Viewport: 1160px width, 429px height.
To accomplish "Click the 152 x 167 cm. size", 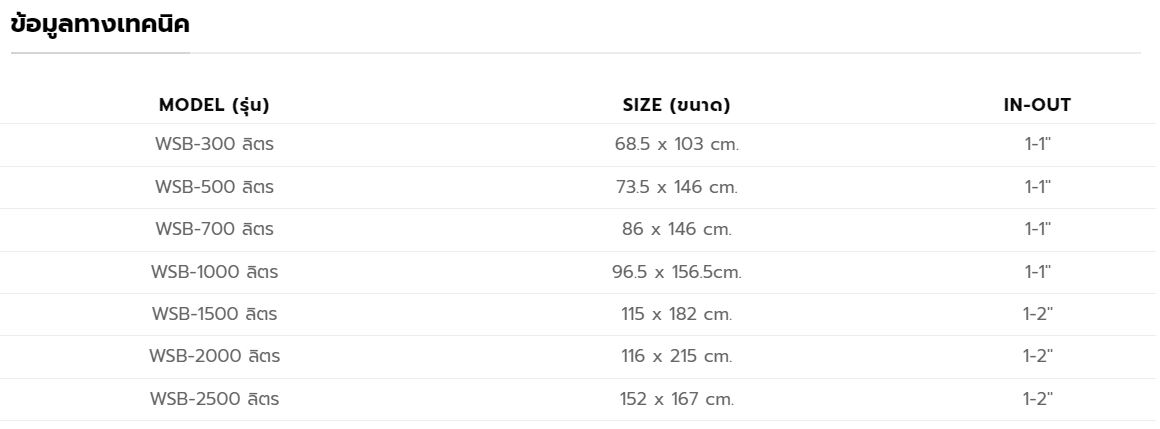I will click(676, 399).
